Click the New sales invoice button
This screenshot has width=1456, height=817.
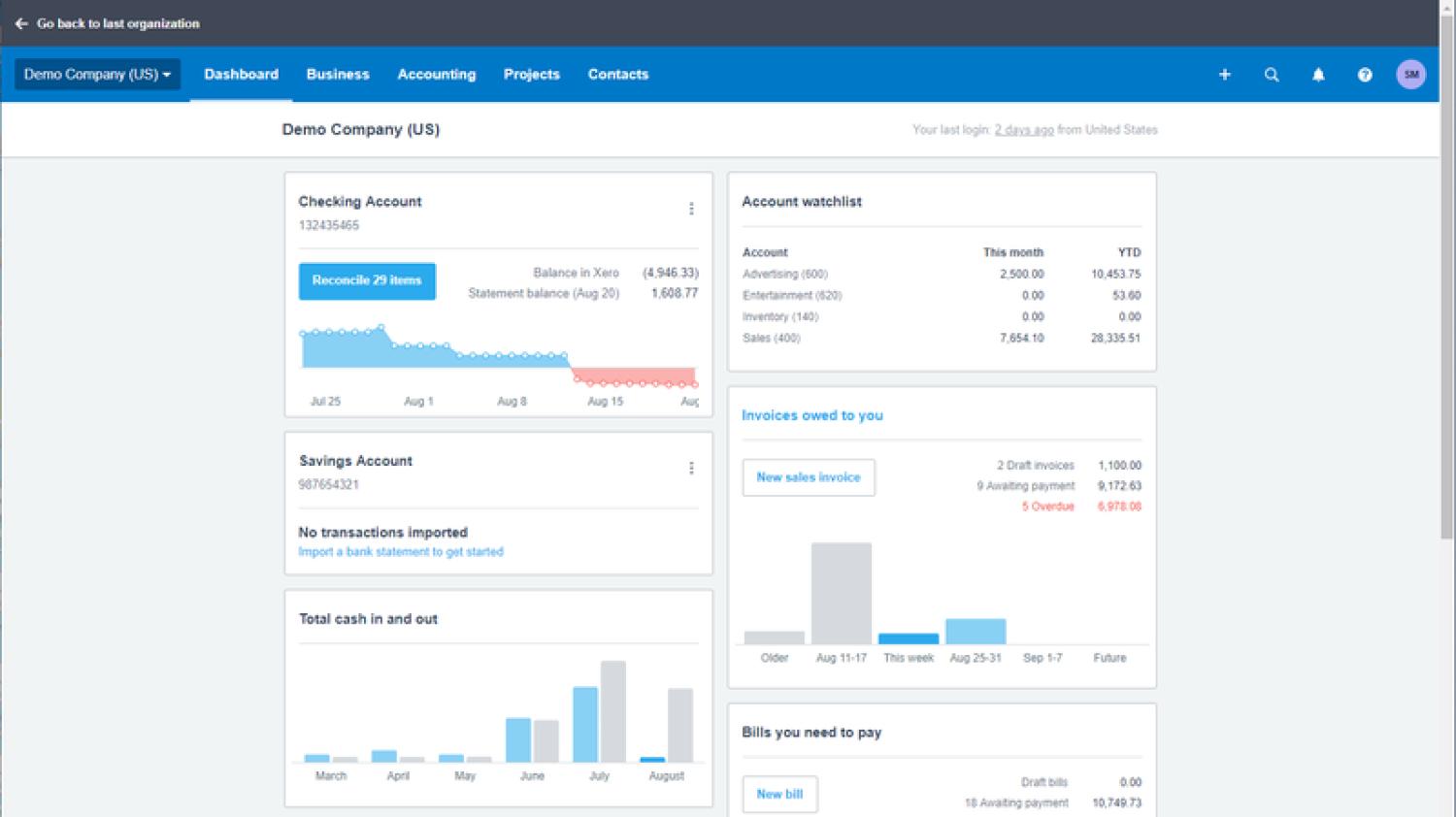[x=809, y=477]
